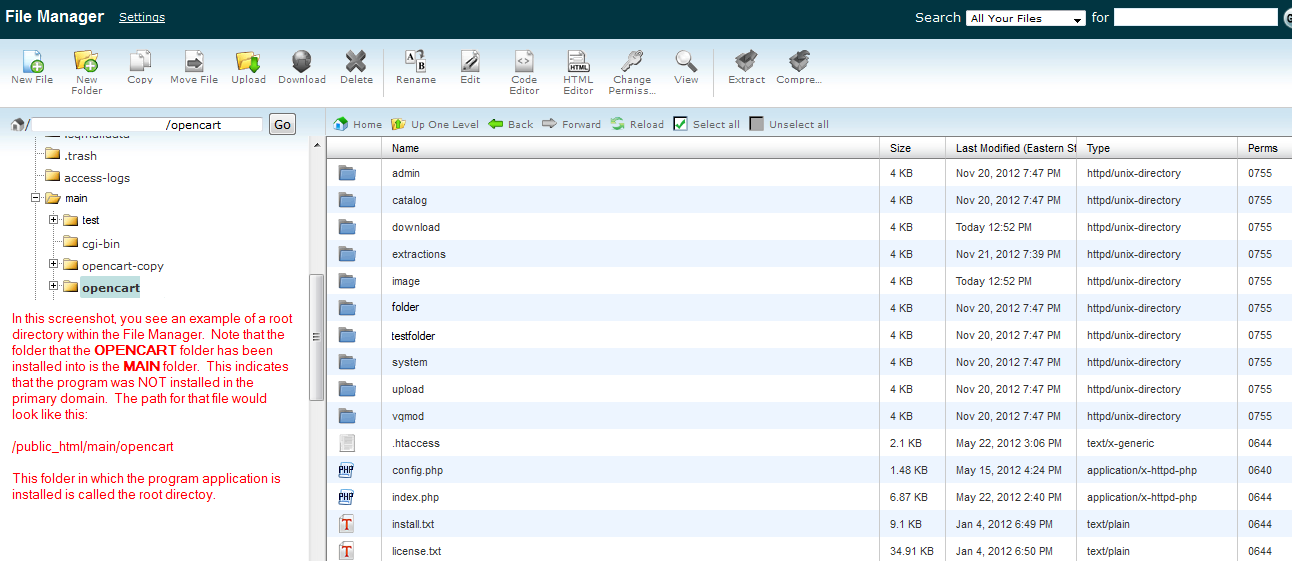Click the Change Permissions icon
Screen dimensions: 1292x561
[x=631, y=62]
